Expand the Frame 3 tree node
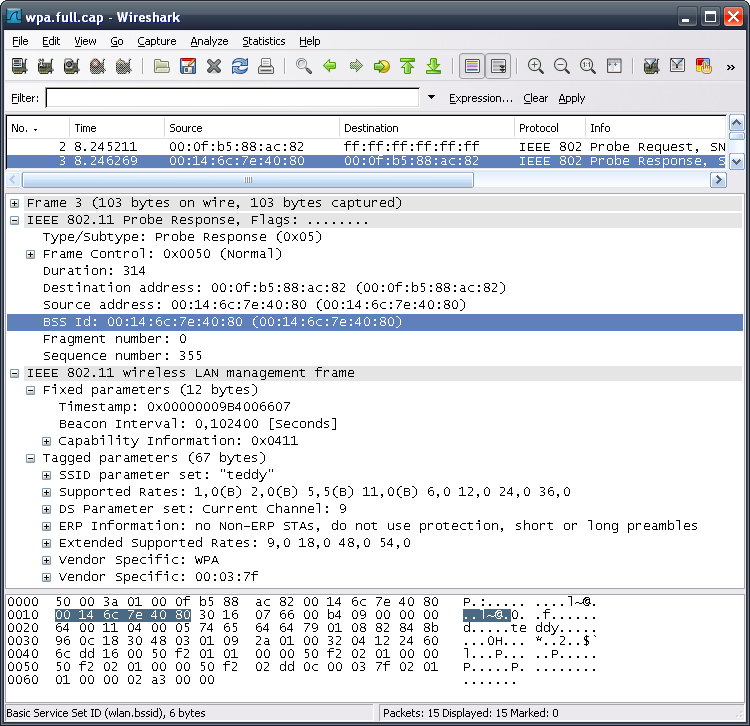This screenshot has height=726, width=750. click(14, 203)
